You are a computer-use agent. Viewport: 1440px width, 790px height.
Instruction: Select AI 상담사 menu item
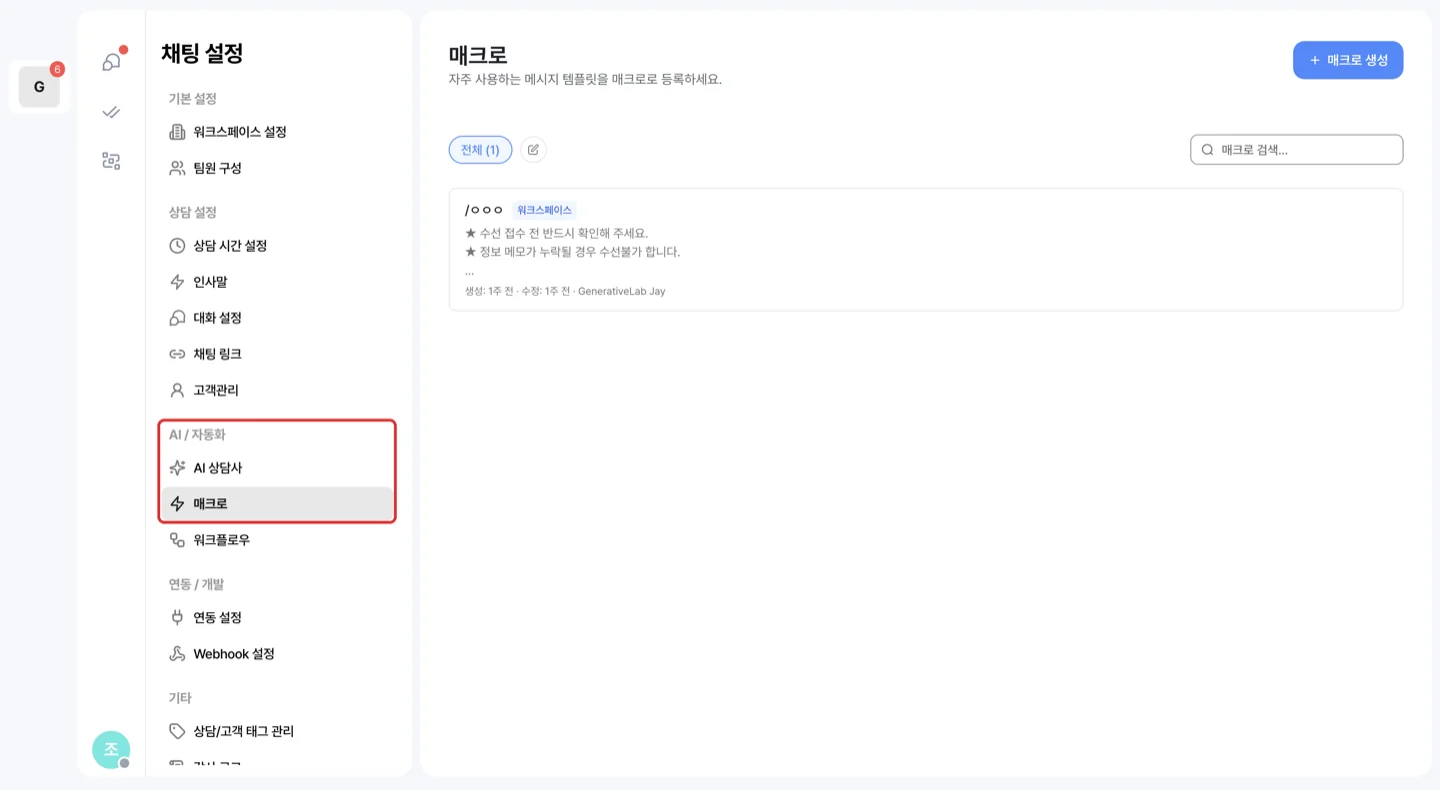point(277,468)
